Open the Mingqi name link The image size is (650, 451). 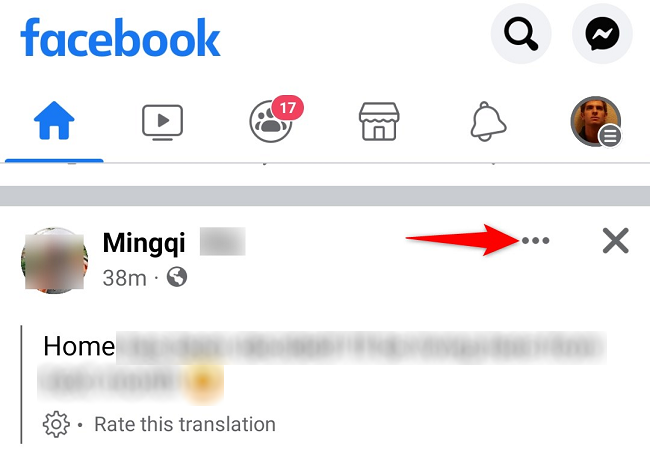(x=144, y=243)
